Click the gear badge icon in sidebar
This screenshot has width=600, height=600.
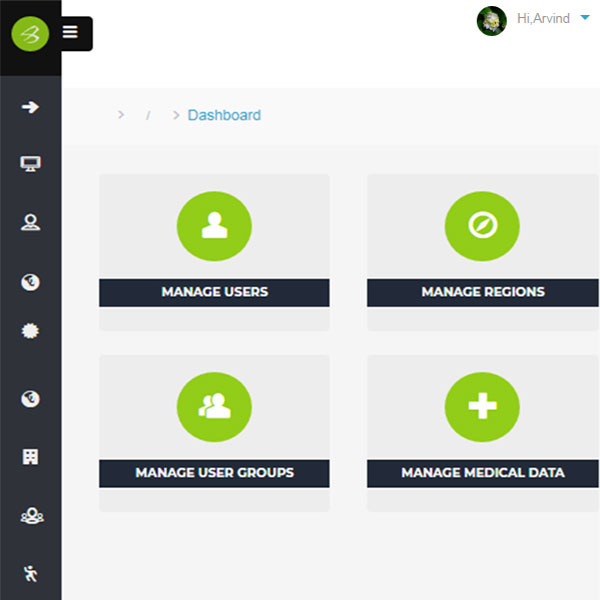[x=30, y=331]
